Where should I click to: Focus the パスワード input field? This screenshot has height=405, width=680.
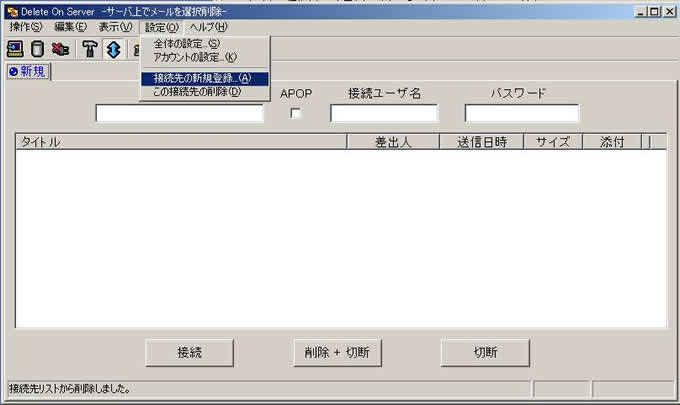pyautogui.click(x=522, y=113)
